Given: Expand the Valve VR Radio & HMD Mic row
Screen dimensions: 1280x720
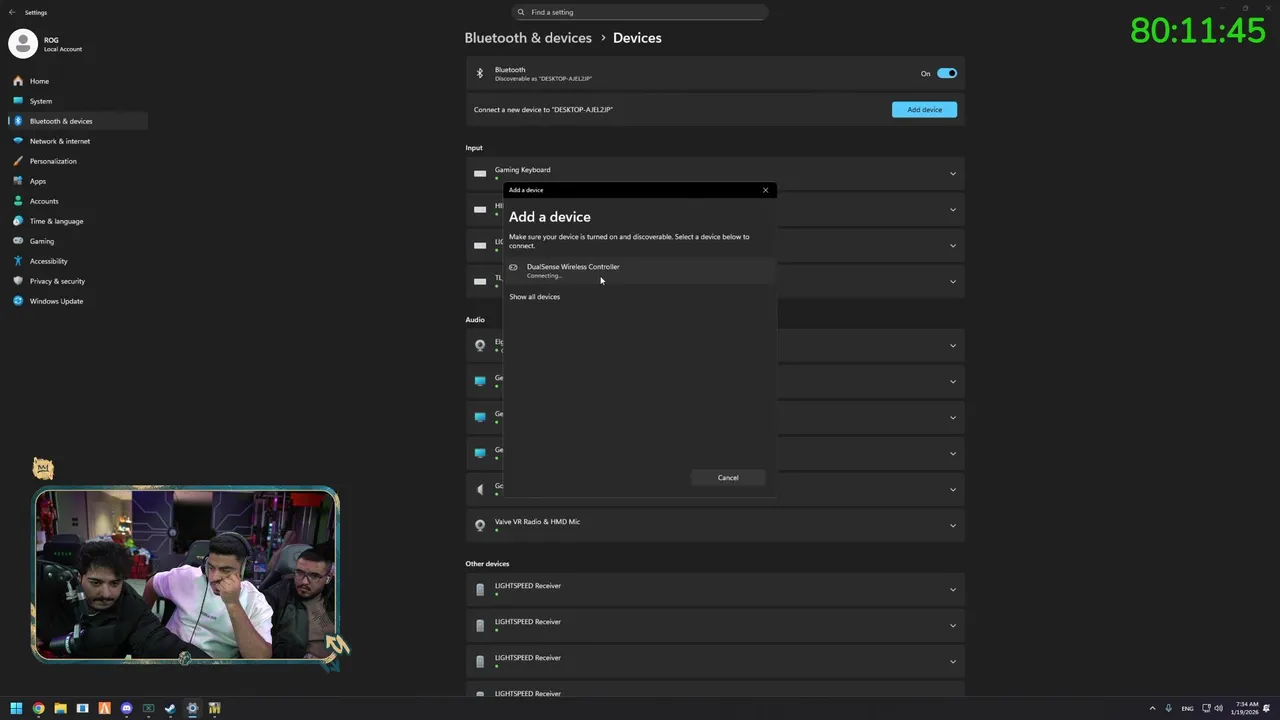Looking at the screenshot, I should (x=953, y=526).
